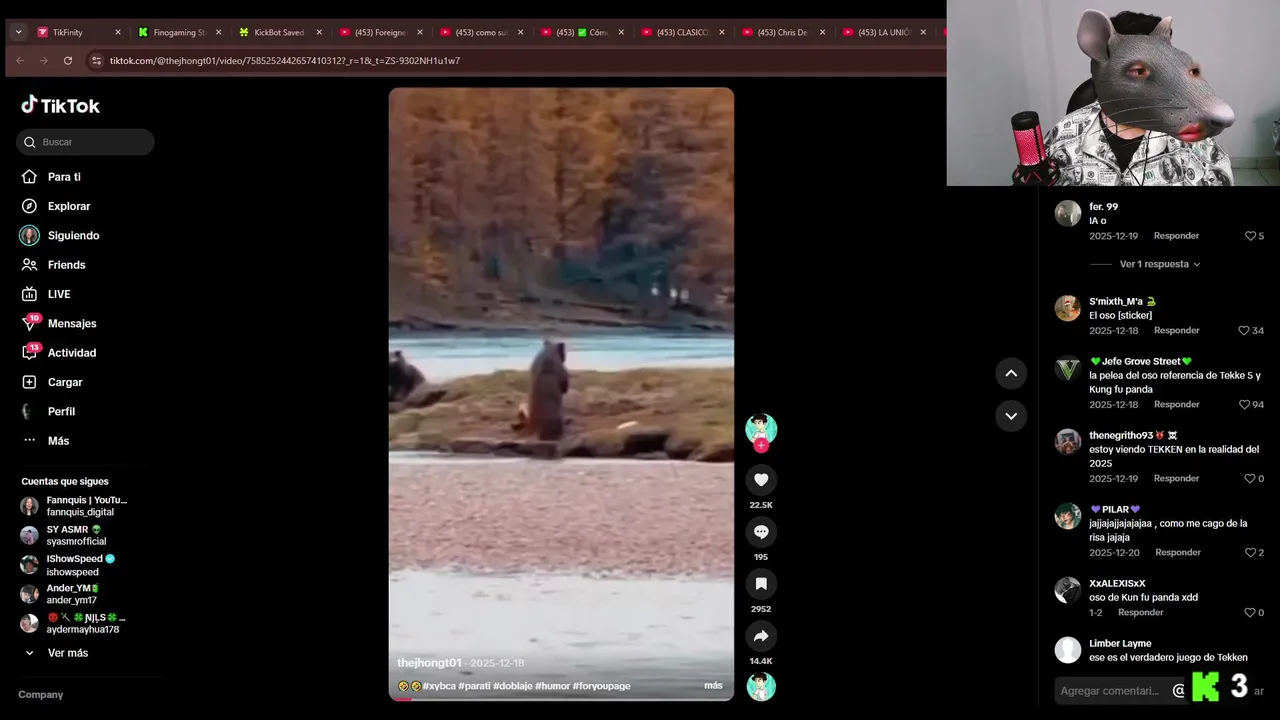Image resolution: width=1280 pixels, height=720 pixels.
Task: Switch to the TikFinity browser tab
Action: 78,32
